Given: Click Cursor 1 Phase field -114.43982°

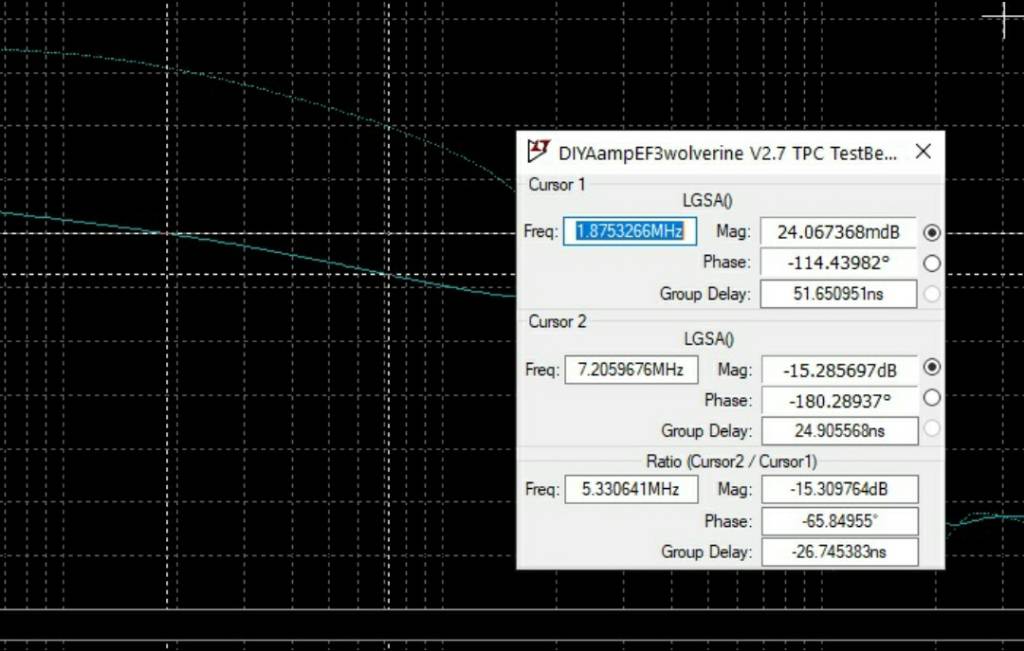Looking at the screenshot, I should tap(839, 263).
